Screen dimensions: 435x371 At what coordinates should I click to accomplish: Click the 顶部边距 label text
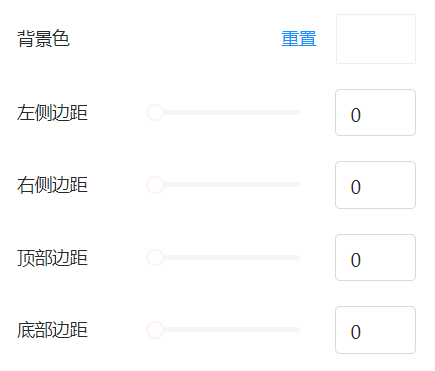tap(52, 258)
